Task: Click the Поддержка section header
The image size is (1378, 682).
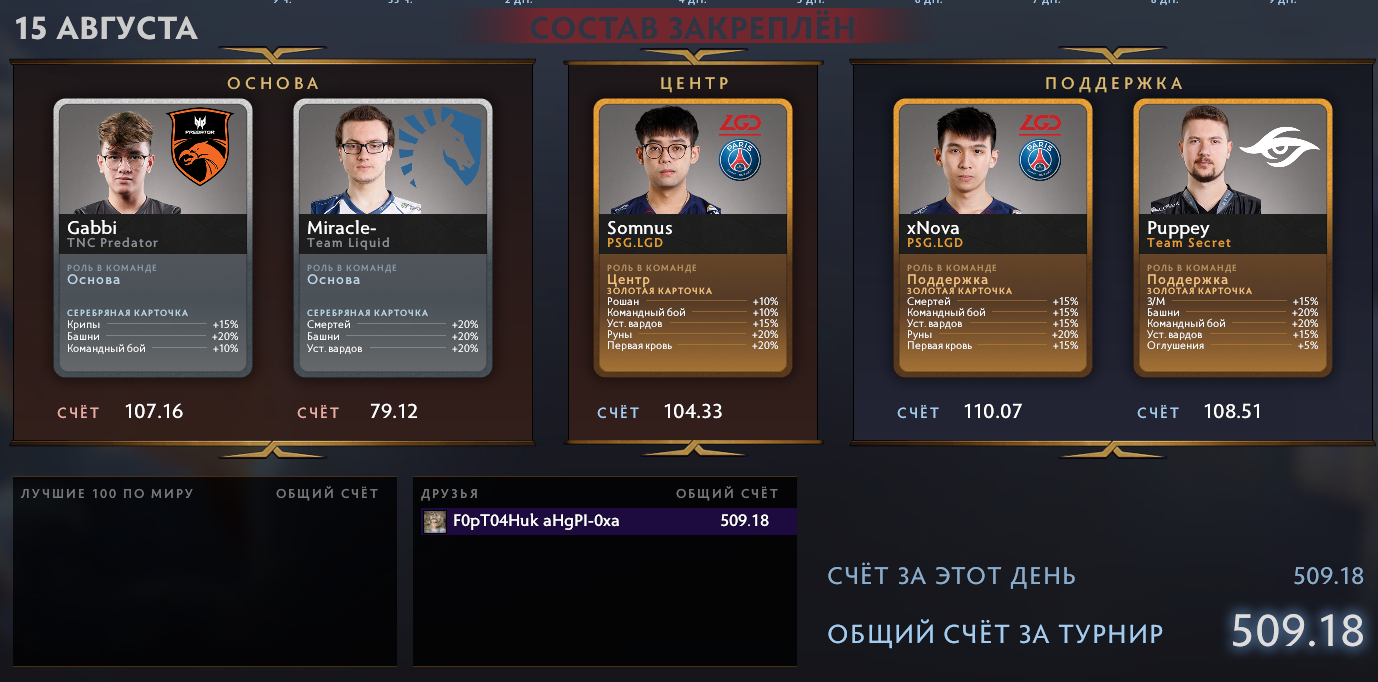Action: tap(1114, 83)
